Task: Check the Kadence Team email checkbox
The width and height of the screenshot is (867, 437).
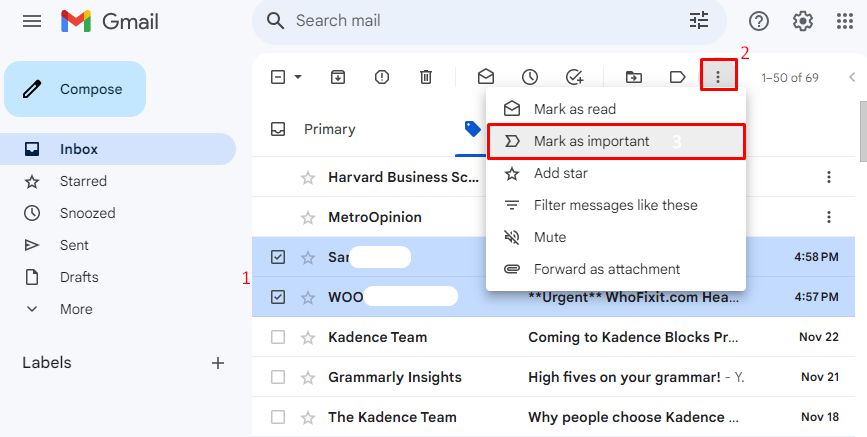Action: click(278, 337)
